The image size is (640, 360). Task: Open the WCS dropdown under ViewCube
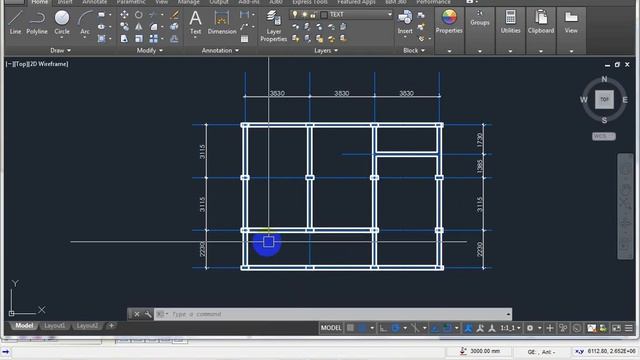(604, 136)
